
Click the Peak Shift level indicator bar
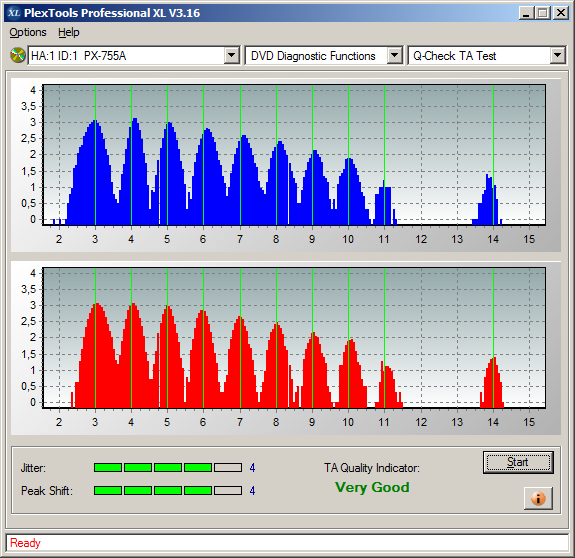click(x=168, y=491)
